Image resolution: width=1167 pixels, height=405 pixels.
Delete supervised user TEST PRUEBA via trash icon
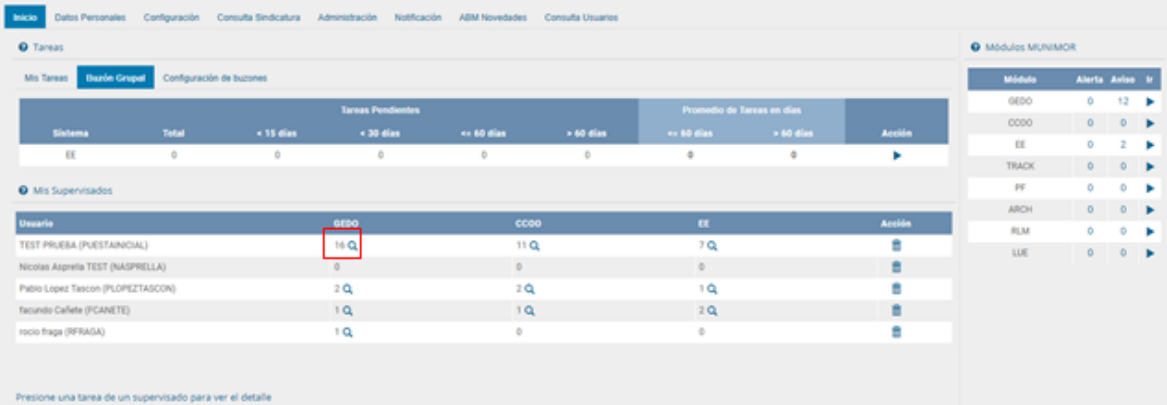[x=896, y=245]
